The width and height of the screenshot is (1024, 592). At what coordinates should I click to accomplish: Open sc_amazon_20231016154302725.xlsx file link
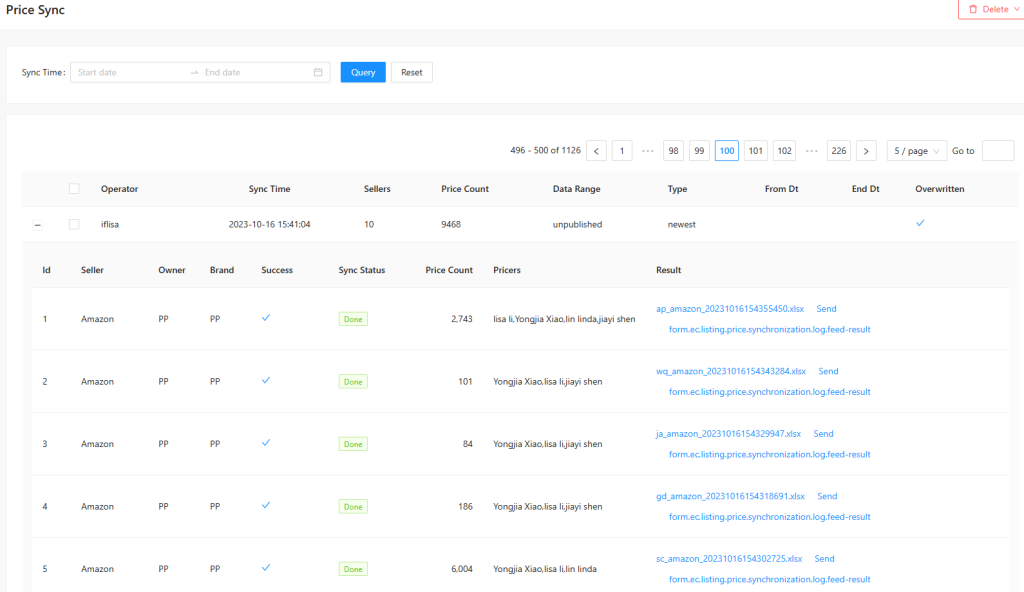click(x=729, y=559)
